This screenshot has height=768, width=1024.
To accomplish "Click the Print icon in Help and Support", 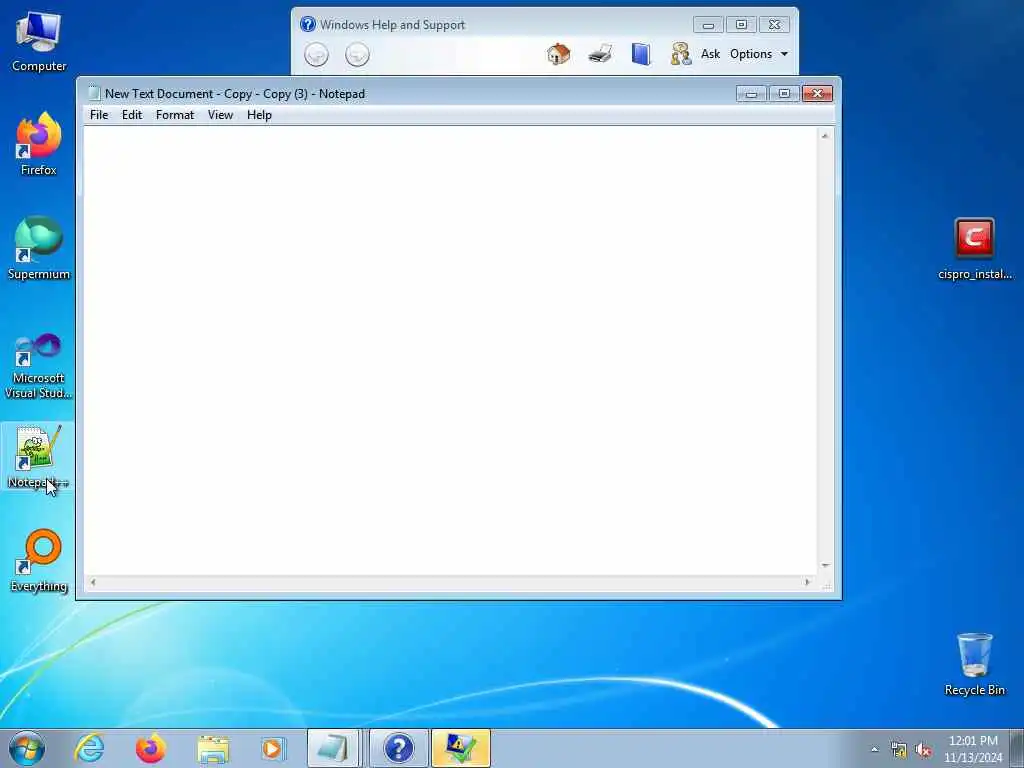I will click(600, 54).
